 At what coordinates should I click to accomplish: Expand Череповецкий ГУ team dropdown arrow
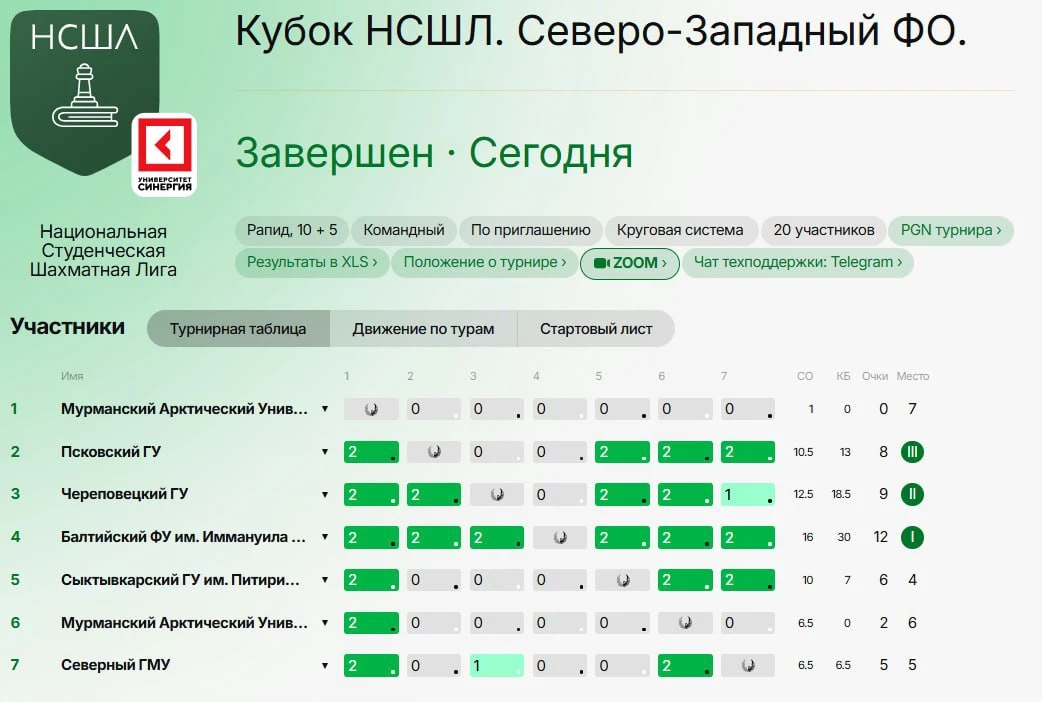[x=325, y=495]
